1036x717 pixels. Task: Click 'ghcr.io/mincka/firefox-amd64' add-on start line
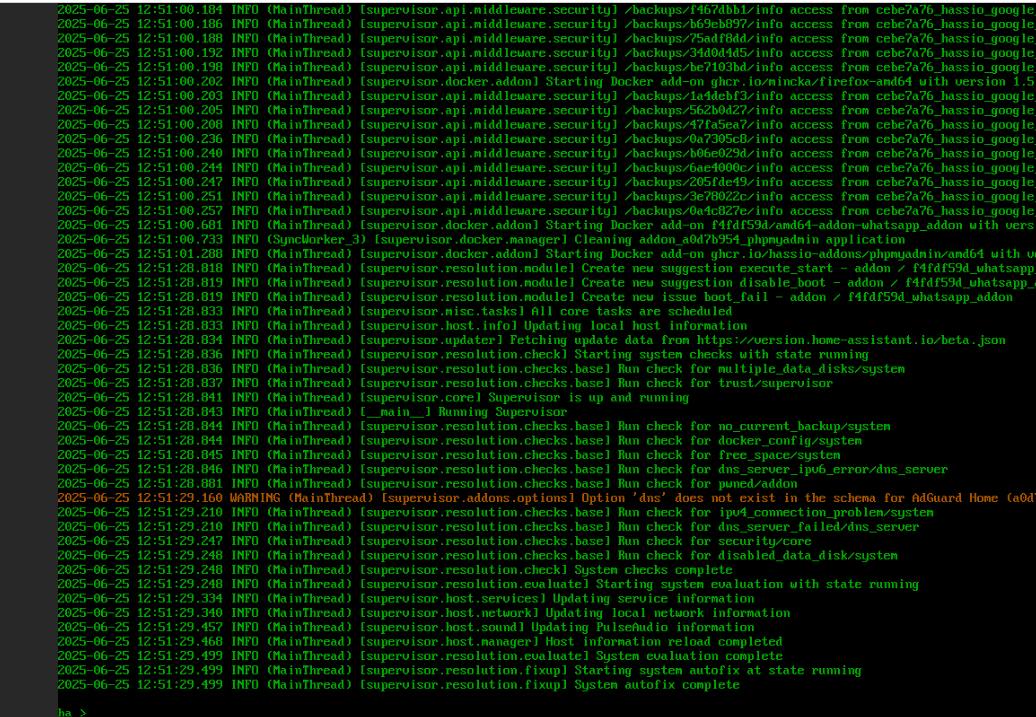click(x=546, y=82)
